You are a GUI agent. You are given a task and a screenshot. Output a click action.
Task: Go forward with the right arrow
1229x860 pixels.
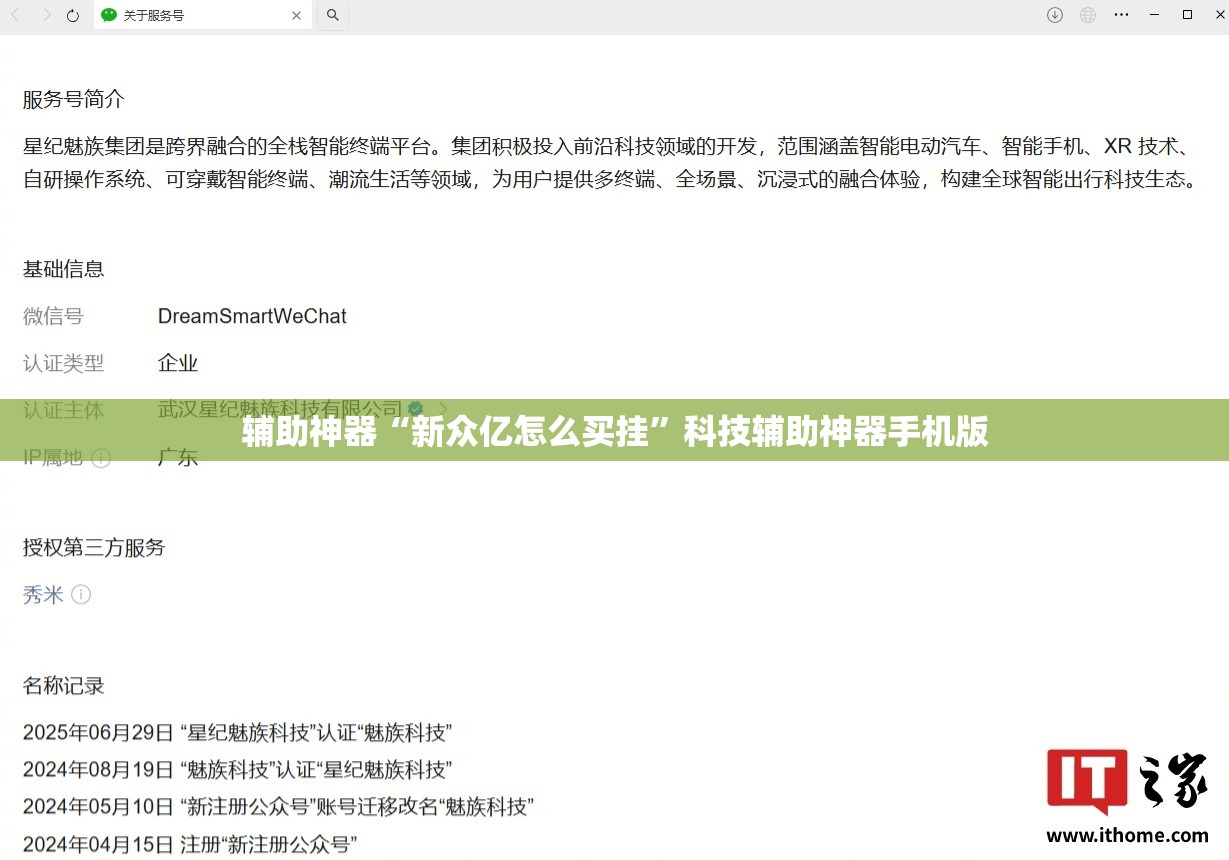coord(45,15)
